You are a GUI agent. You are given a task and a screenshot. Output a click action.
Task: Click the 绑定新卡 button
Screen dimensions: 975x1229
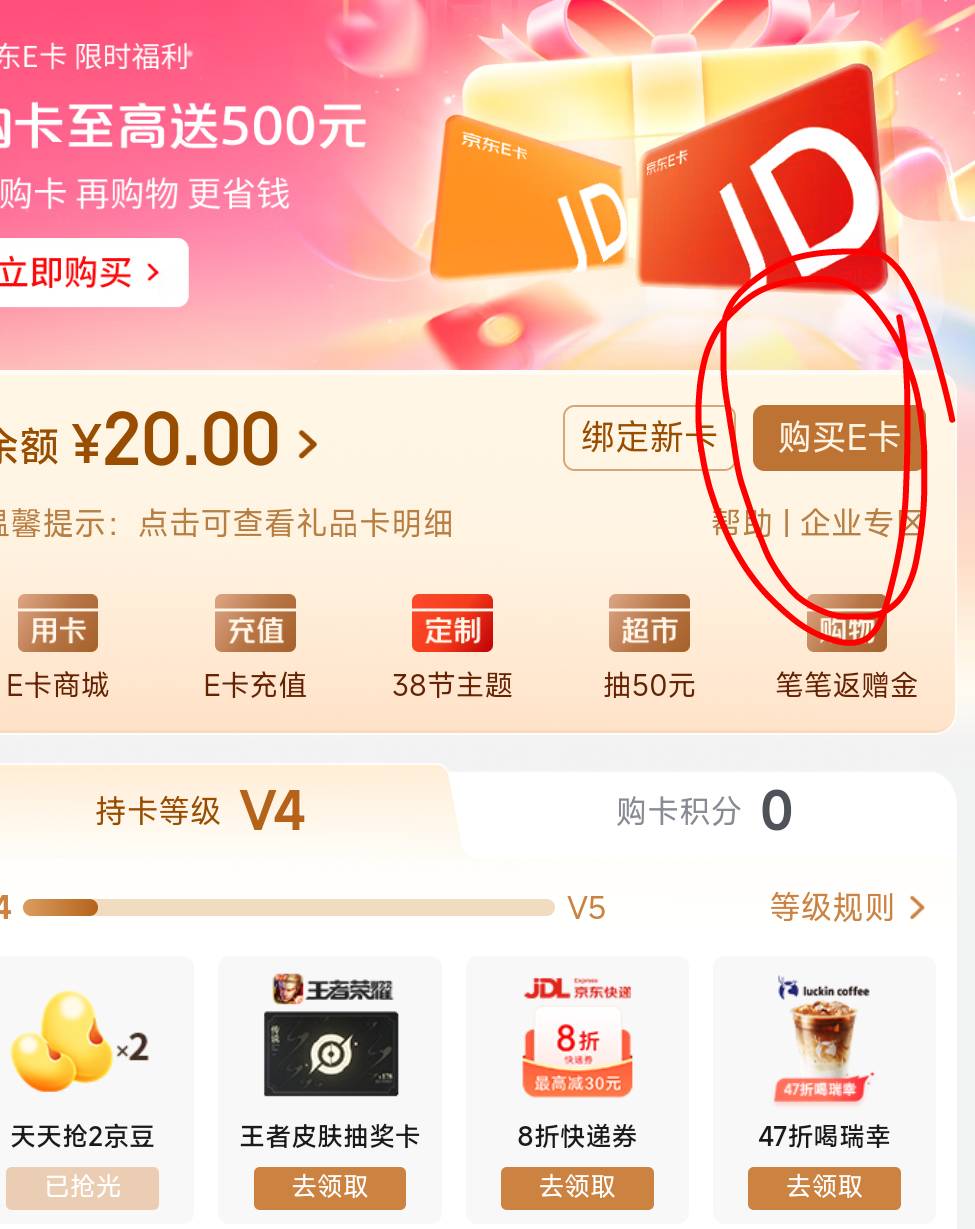[x=649, y=437]
